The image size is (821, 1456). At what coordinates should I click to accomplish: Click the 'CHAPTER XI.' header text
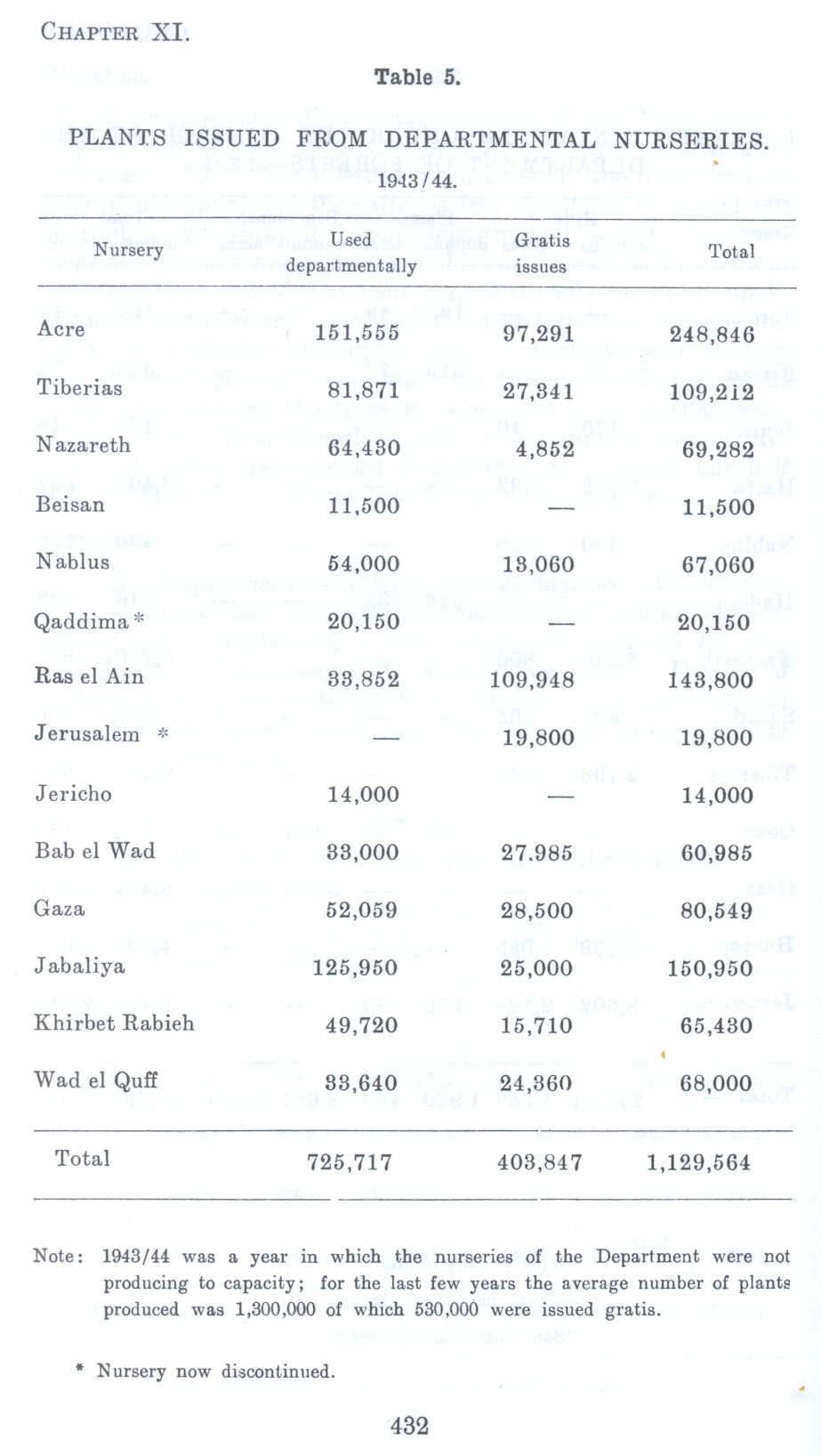115,33
